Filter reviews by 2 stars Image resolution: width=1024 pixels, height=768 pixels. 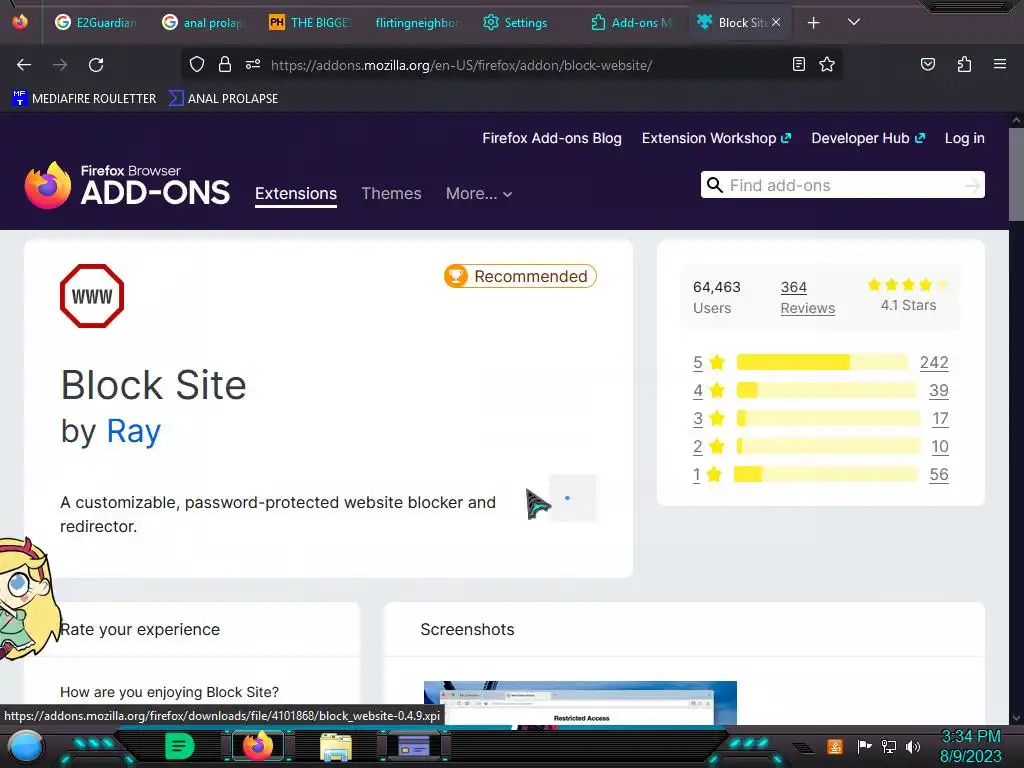coord(709,447)
